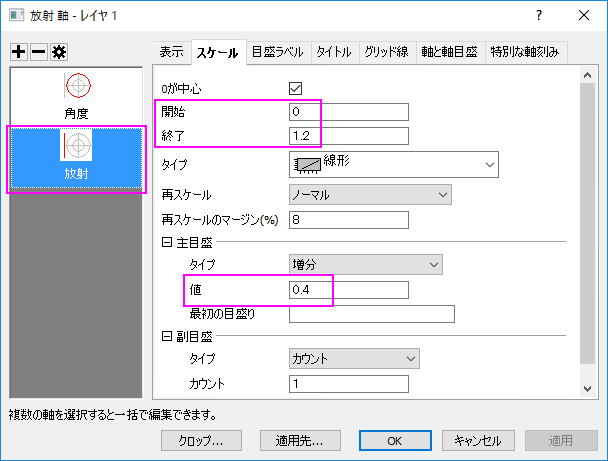Click the 終了 input field
This screenshot has width=608, height=461.
[349, 136]
